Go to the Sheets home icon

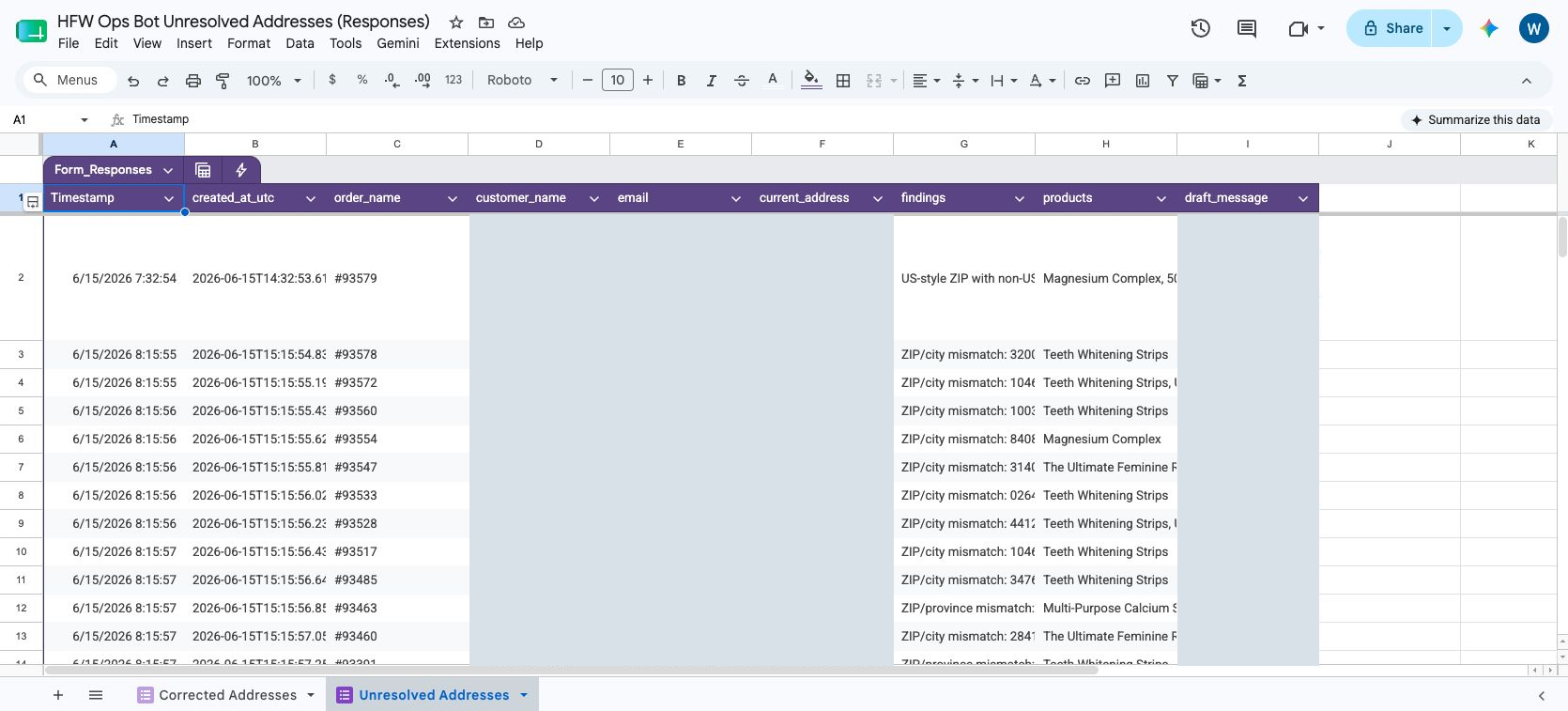click(31, 31)
